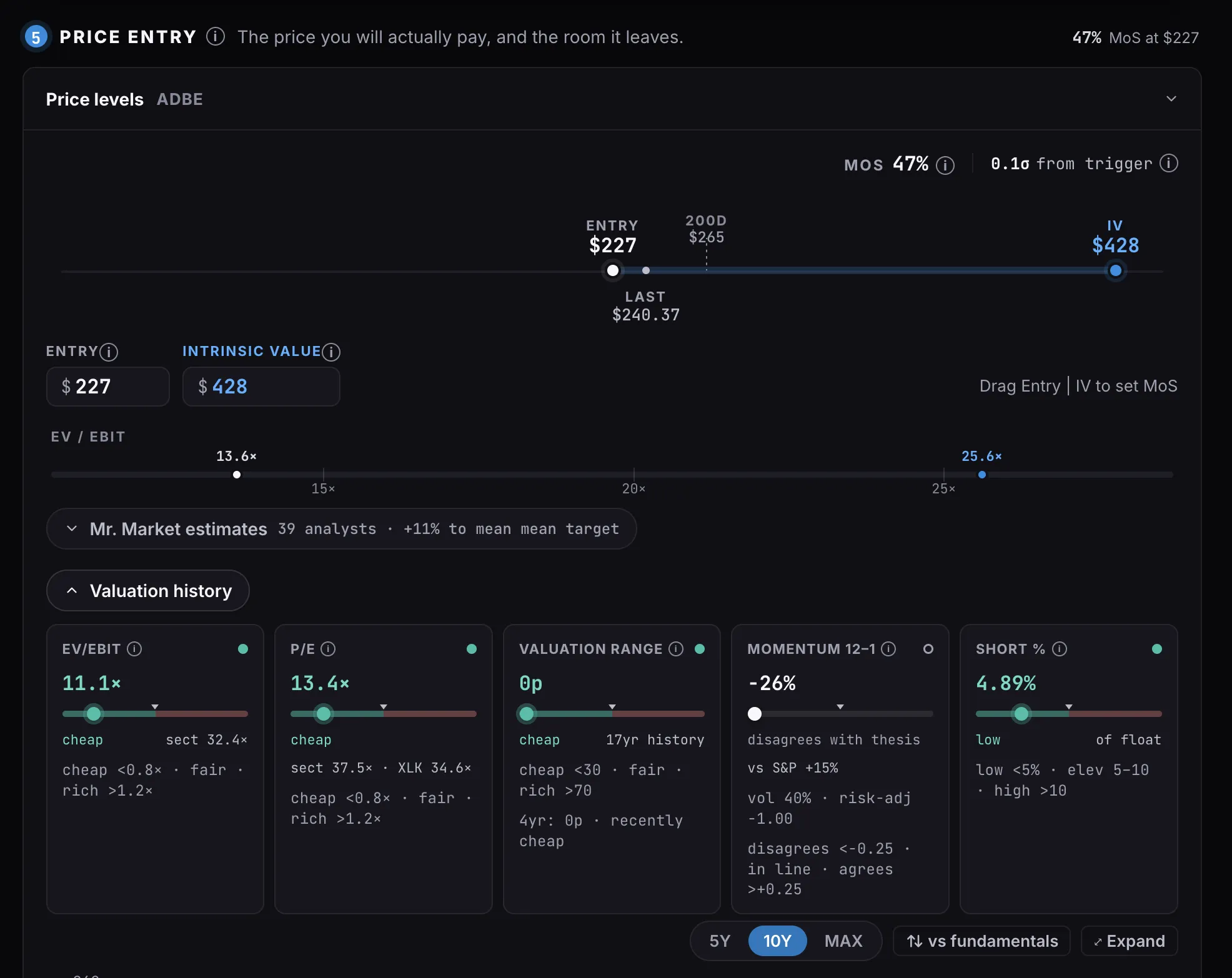Screen dimensions: 1232x978
Task: Collapse the Valuation history section
Action: point(148,591)
